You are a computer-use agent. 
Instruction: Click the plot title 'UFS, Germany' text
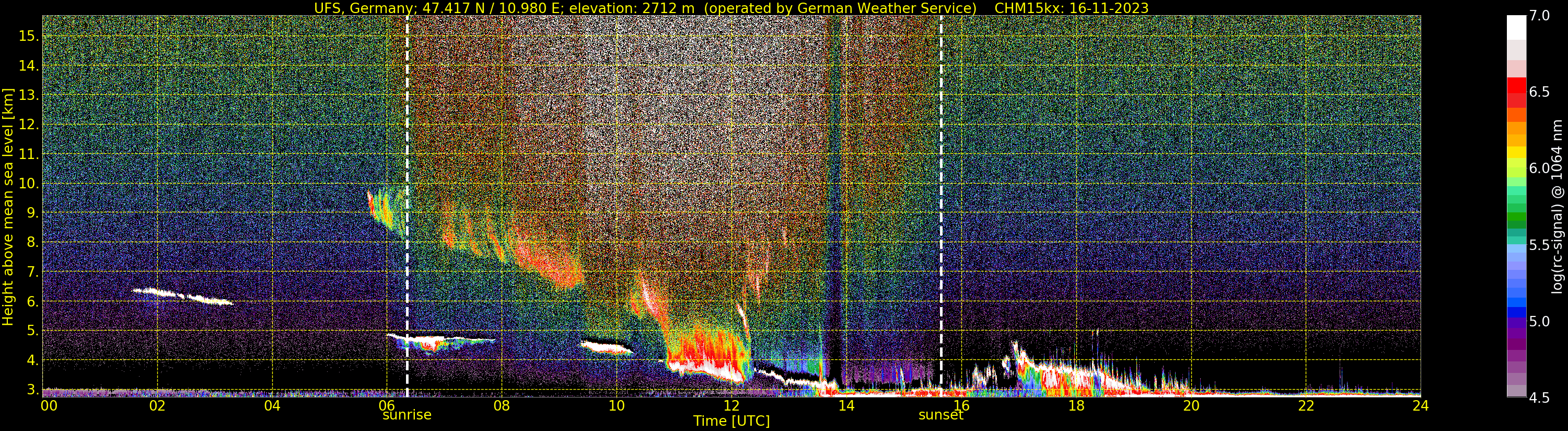pos(365,8)
